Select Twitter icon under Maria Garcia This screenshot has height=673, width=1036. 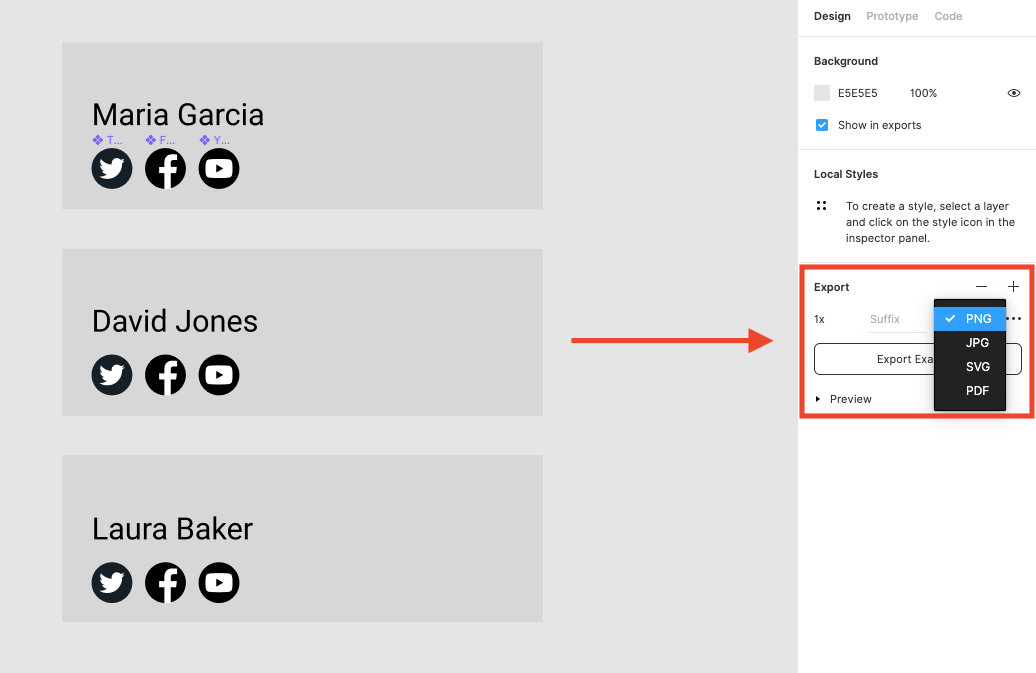(x=112, y=168)
